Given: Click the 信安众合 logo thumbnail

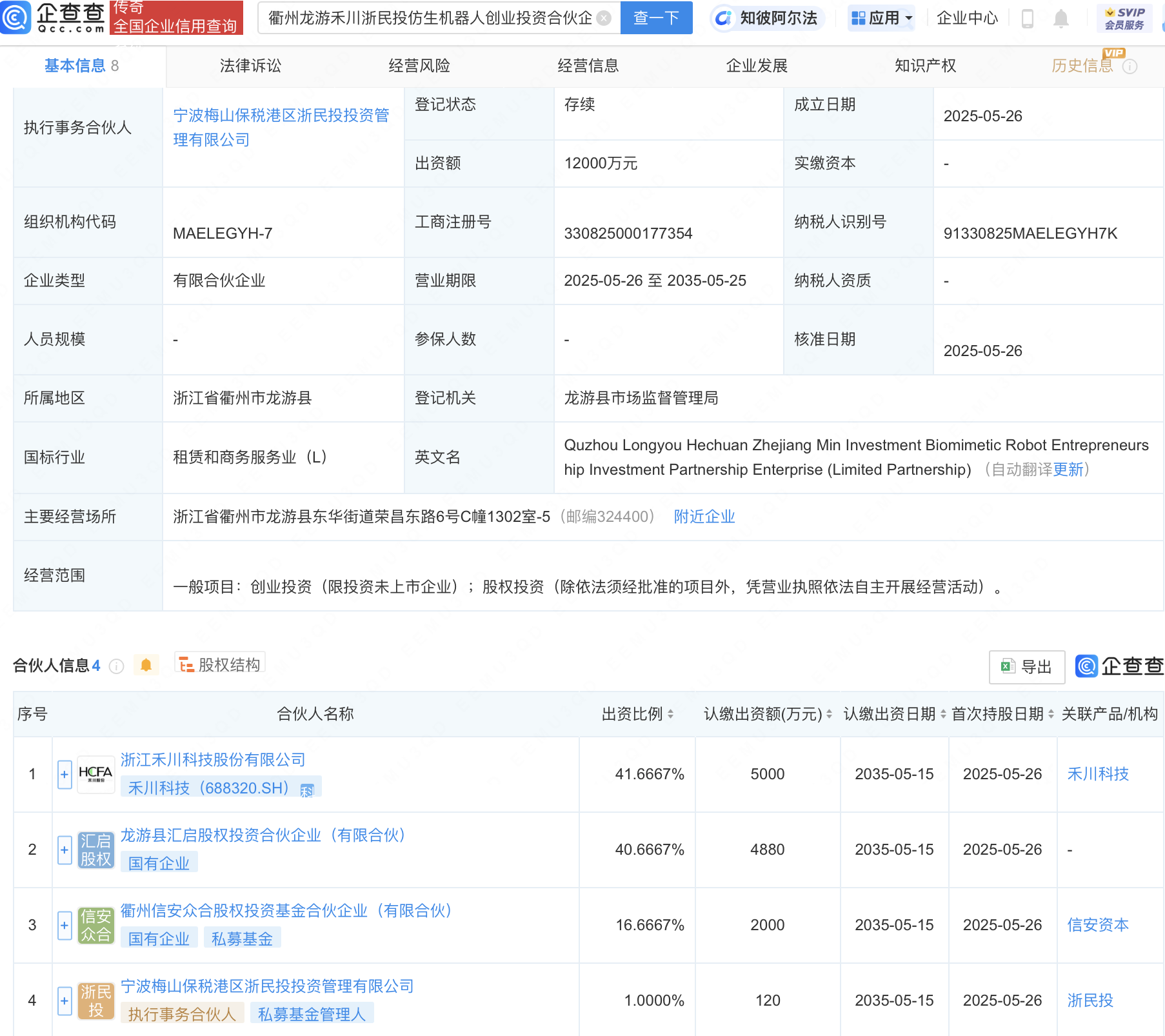Looking at the screenshot, I should coord(95,925).
